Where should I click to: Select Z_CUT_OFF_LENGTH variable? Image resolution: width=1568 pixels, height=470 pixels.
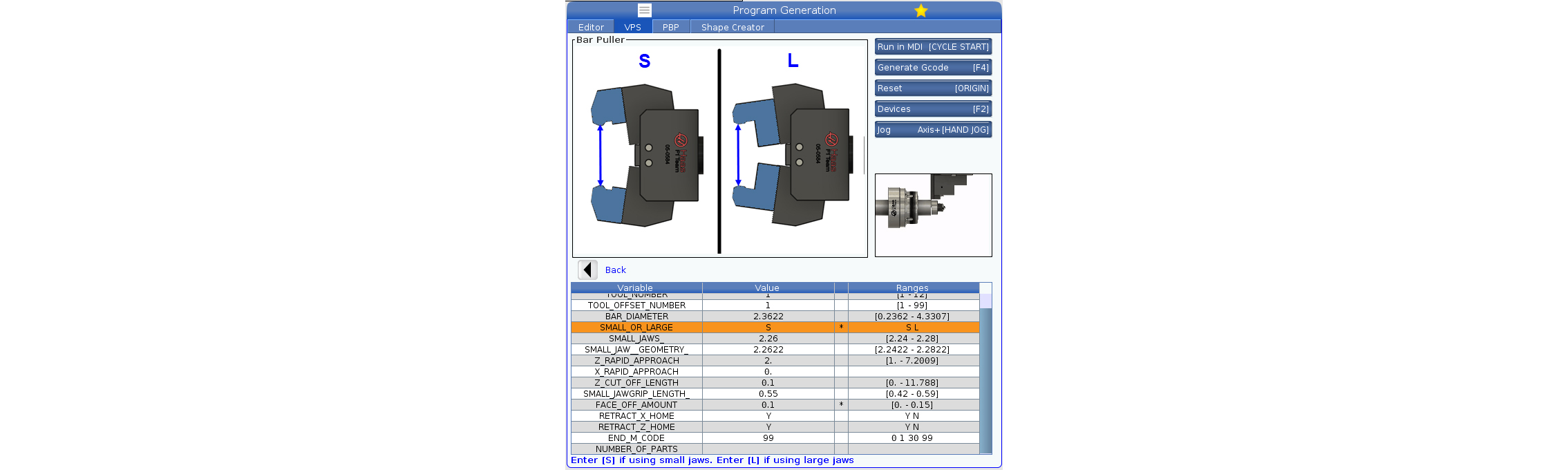click(636, 383)
